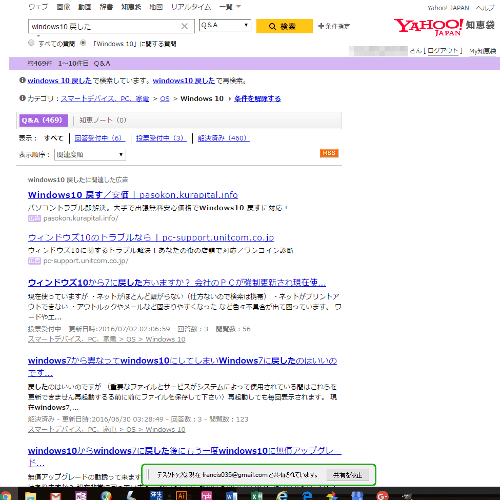Viewport: 500px width, 500px height.
Task: Launch Internet Explorer from the taskbar
Action: click(282, 495)
